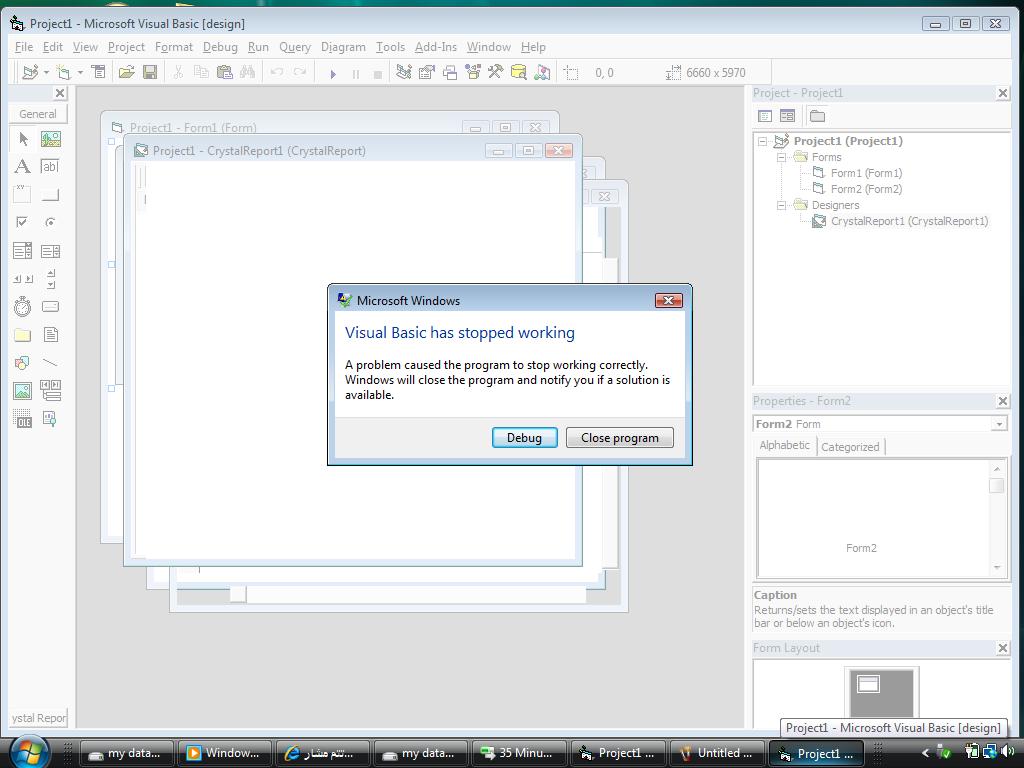The height and width of the screenshot is (768, 1024).
Task: Collapse the Designers folder node
Action: coord(781,205)
